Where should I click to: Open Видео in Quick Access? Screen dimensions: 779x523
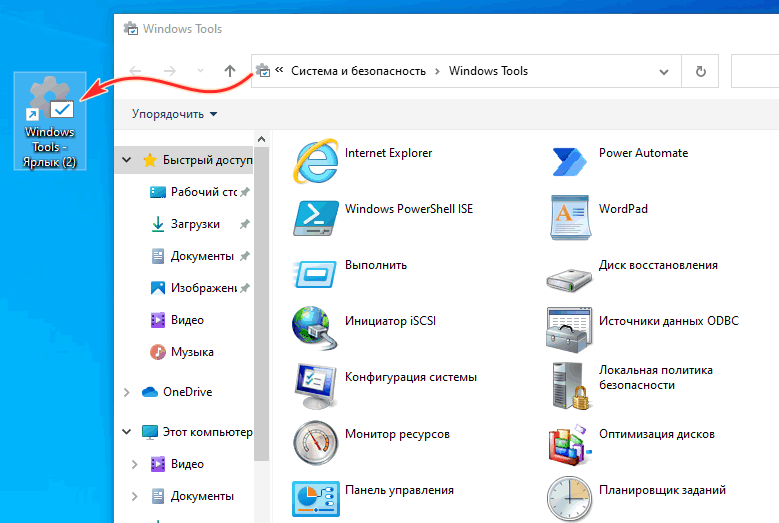click(x=177, y=320)
